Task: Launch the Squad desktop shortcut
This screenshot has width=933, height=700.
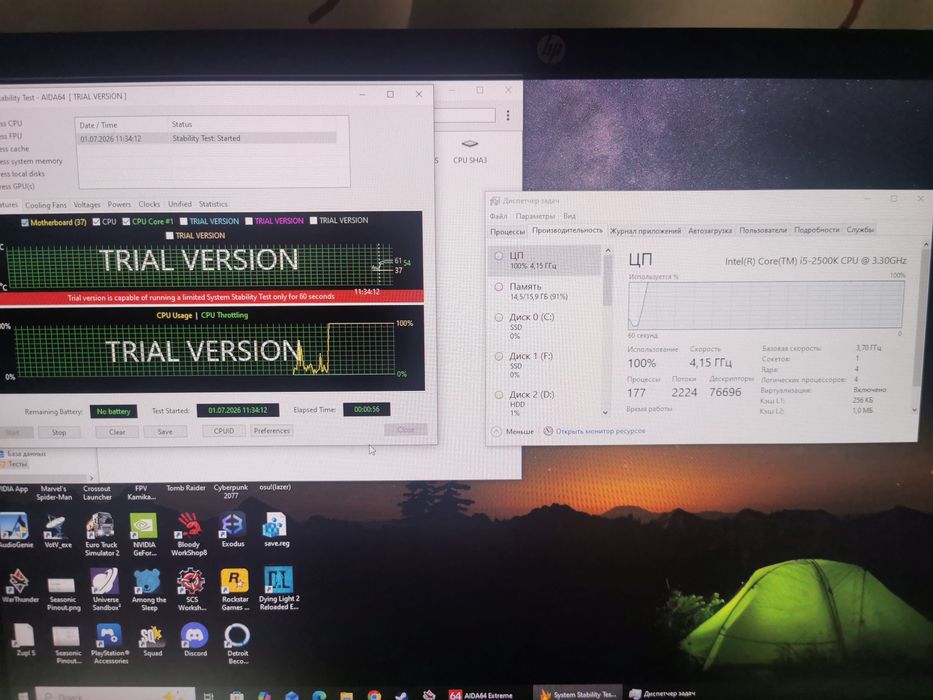Action: 152,640
